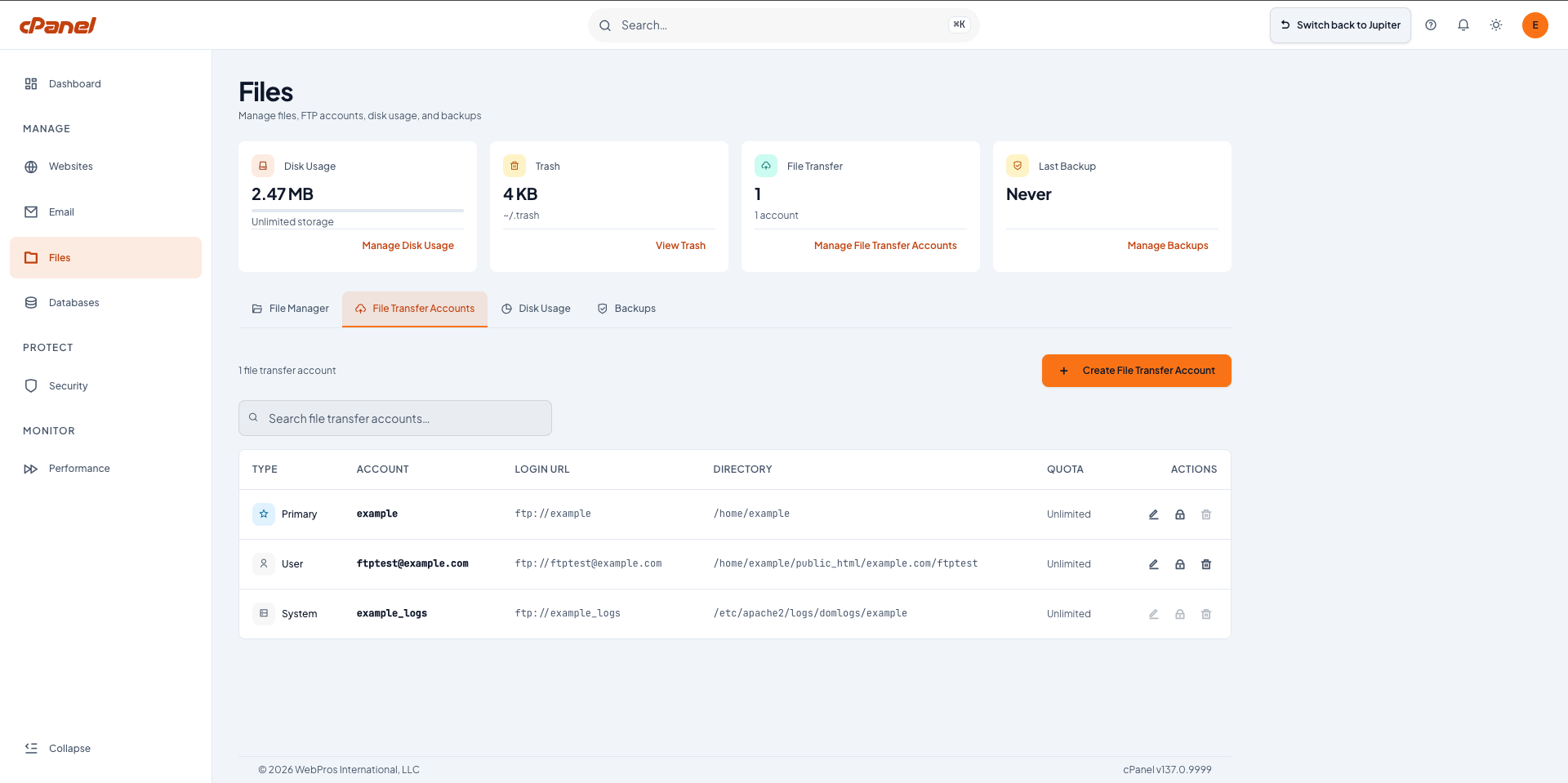Click the cPanel logo
The width and height of the screenshot is (1568, 783).
tap(58, 25)
